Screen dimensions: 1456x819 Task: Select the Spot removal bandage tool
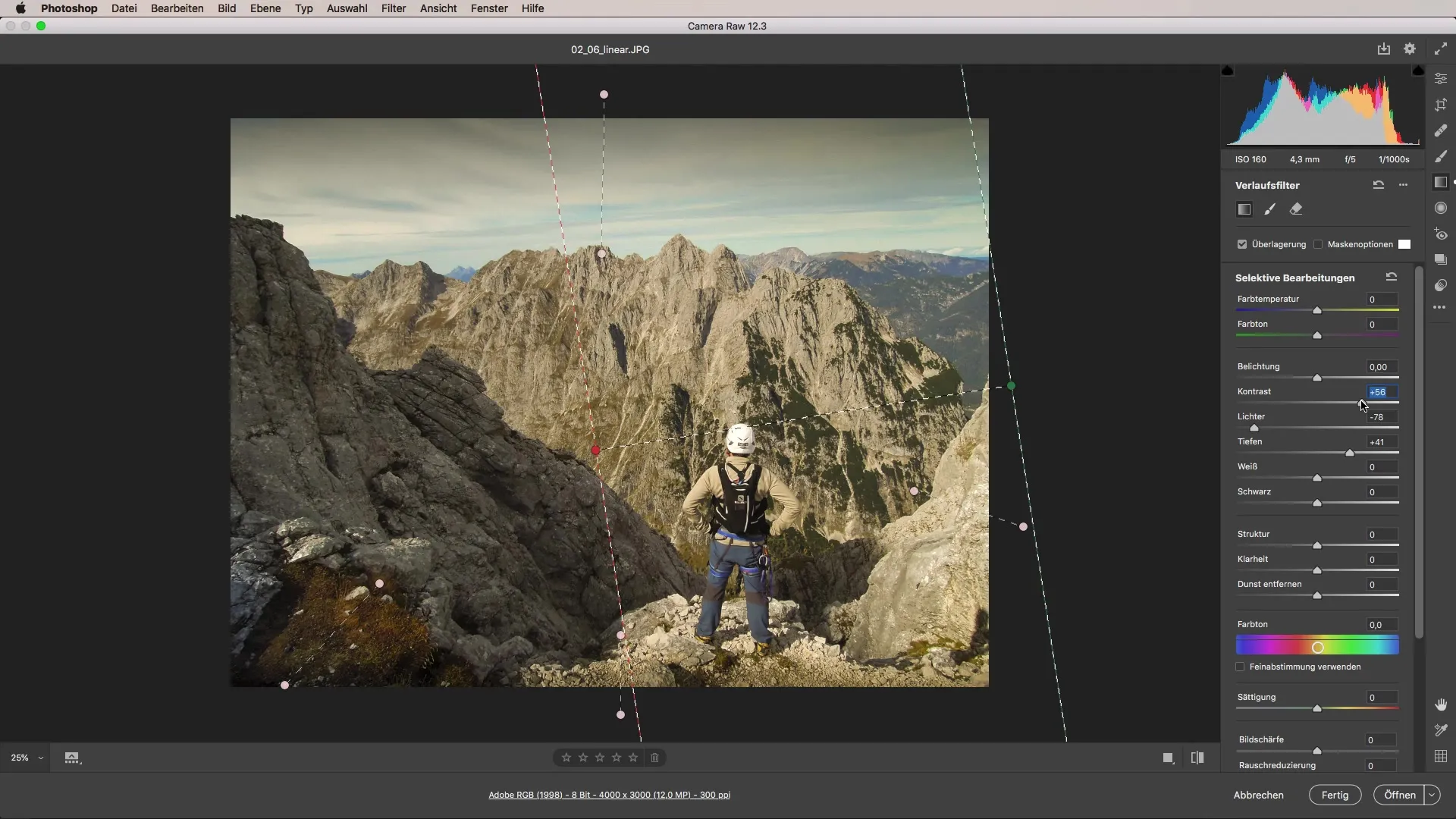(x=1441, y=131)
